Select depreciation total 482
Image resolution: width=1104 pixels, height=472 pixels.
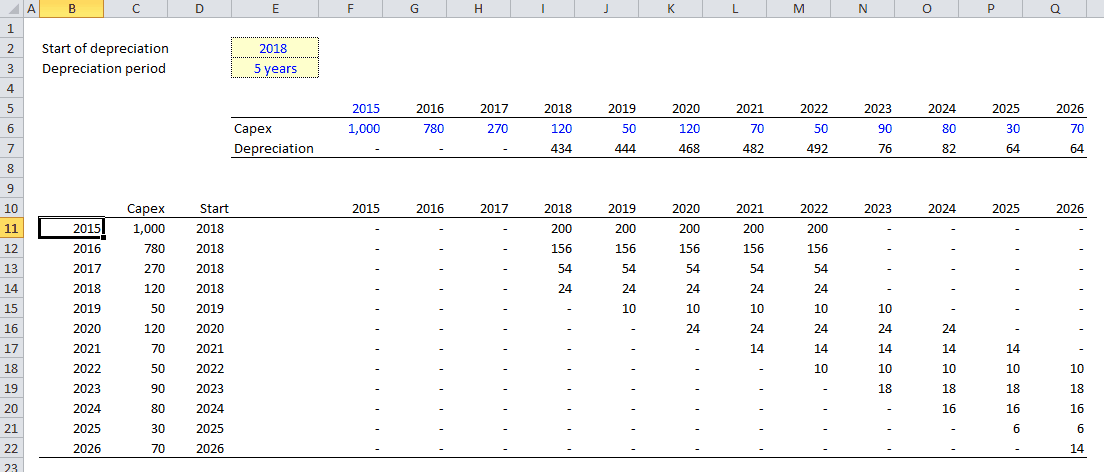tap(754, 149)
